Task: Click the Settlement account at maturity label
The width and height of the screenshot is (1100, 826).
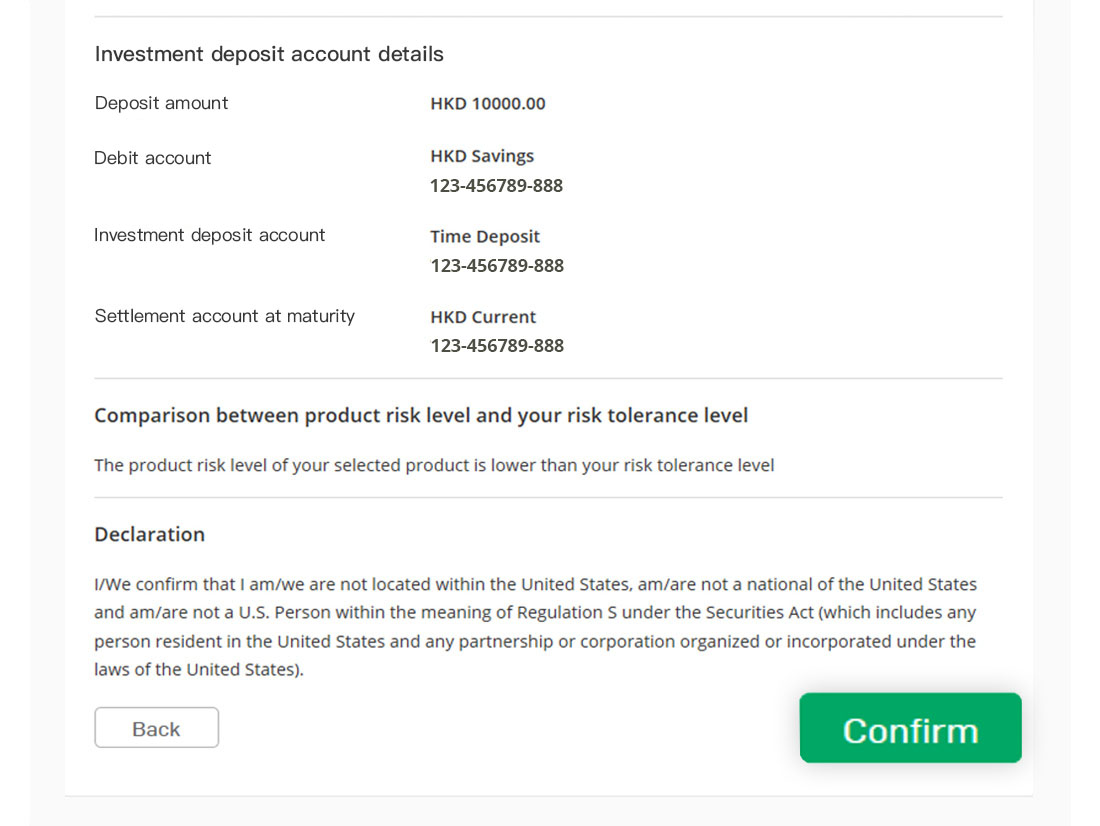Action: click(x=224, y=317)
